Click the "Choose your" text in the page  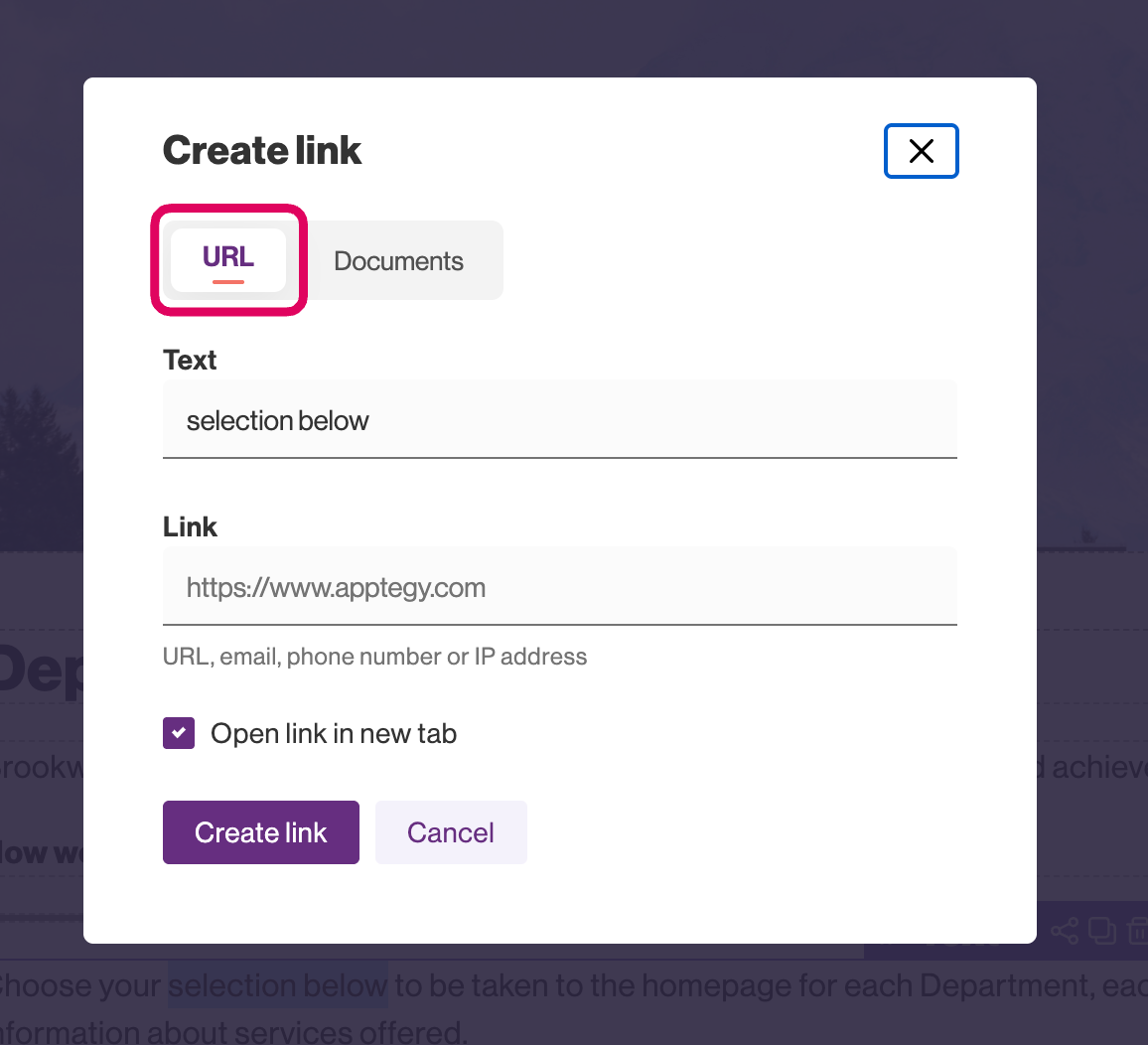[81, 987]
